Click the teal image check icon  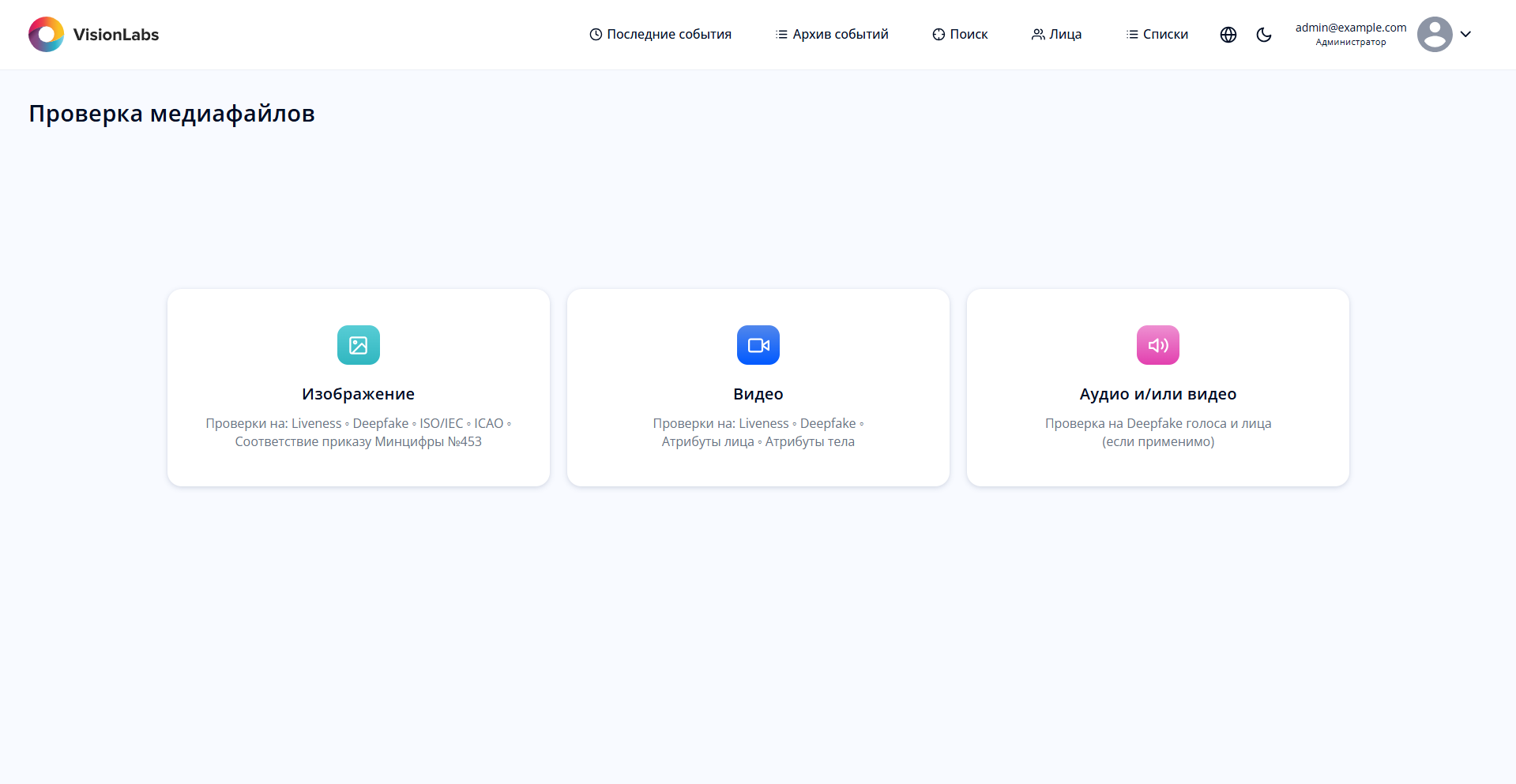coord(359,345)
